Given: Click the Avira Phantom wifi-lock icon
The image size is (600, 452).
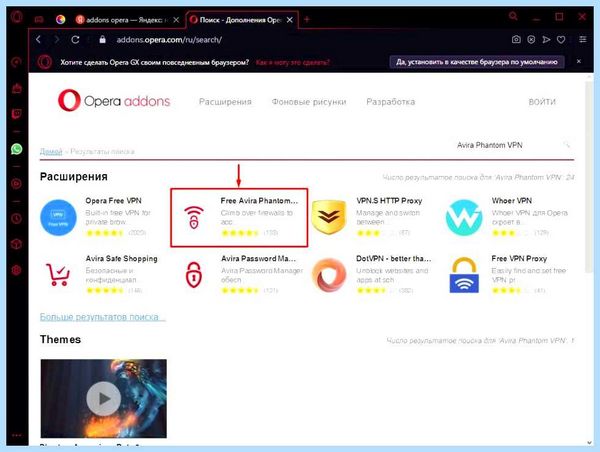Looking at the screenshot, I should (x=194, y=217).
